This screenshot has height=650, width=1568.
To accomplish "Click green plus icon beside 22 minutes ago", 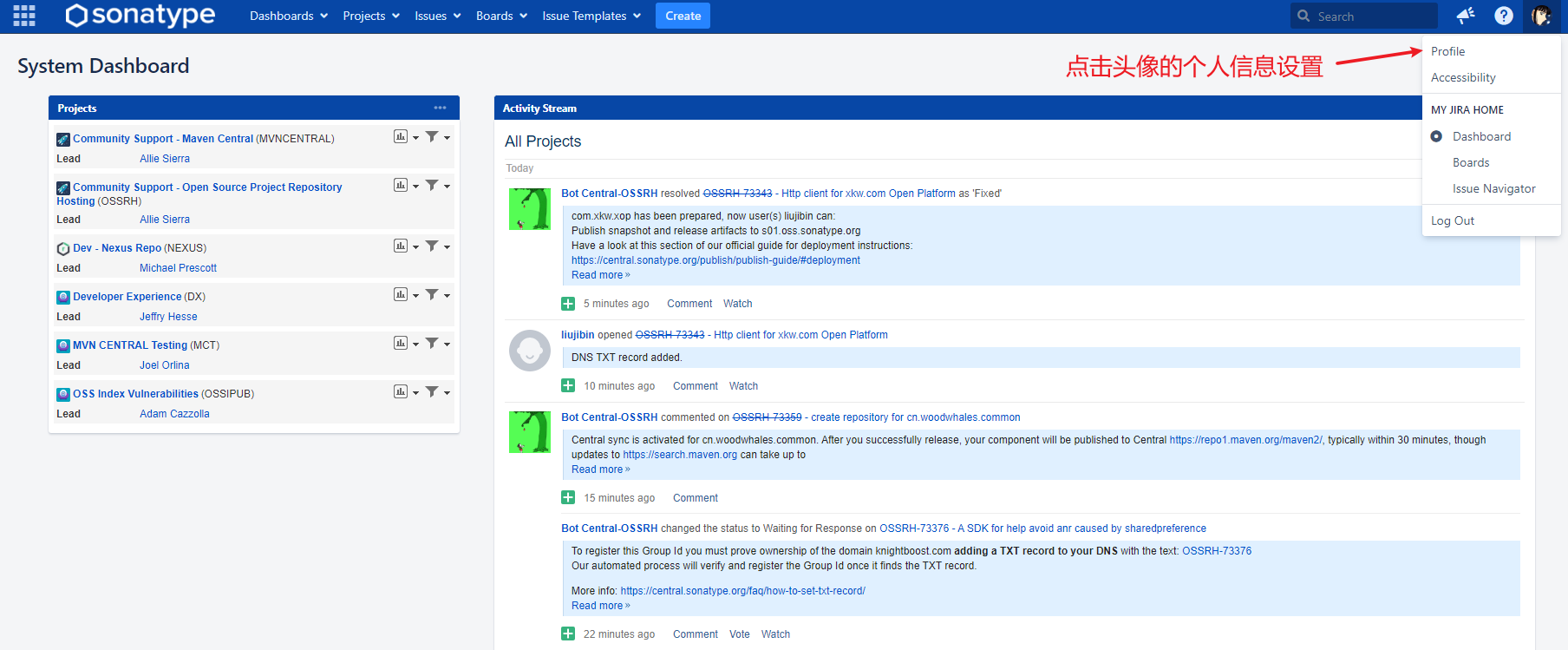I will click(568, 634).
